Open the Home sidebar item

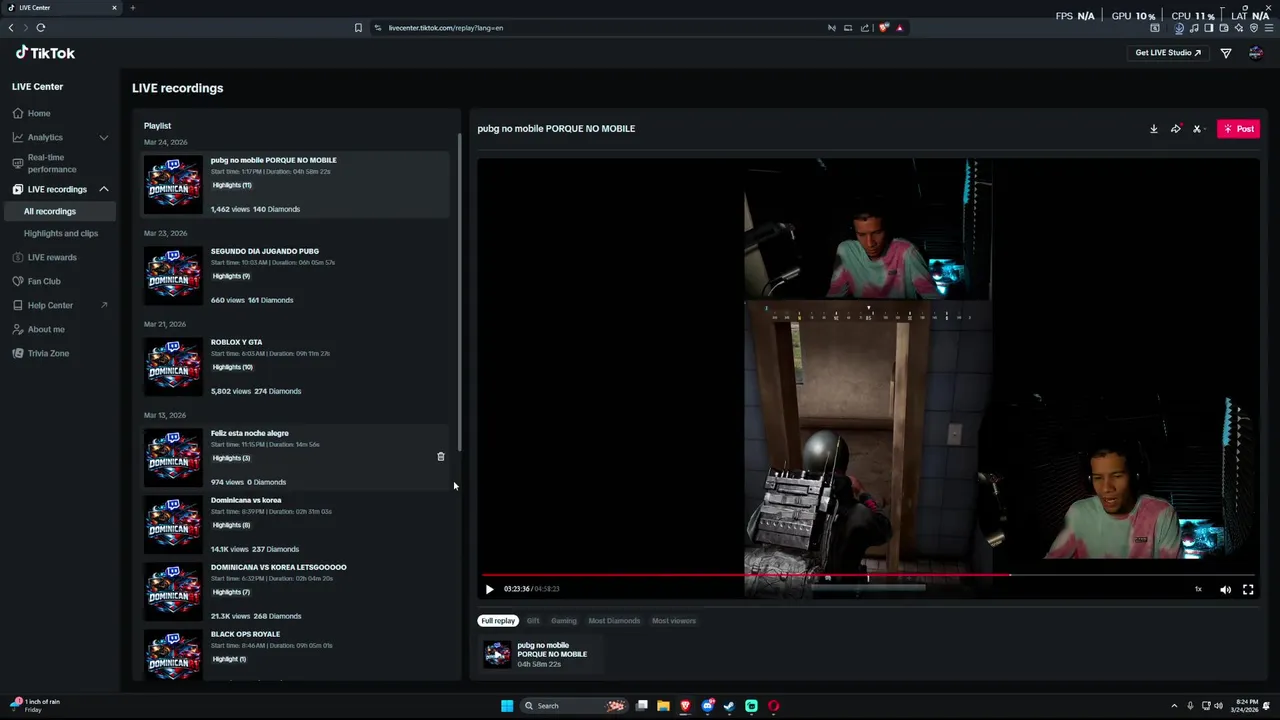pos(39,113)
